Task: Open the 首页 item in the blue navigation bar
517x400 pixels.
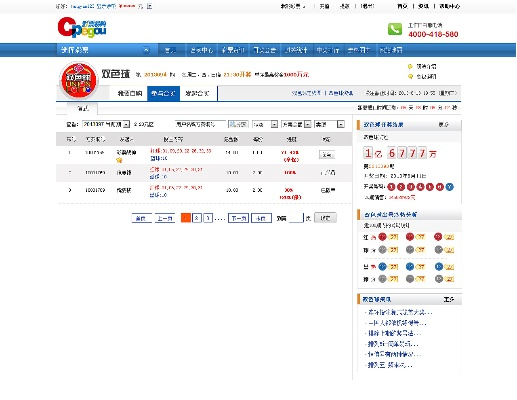Action: coord(170,50)
